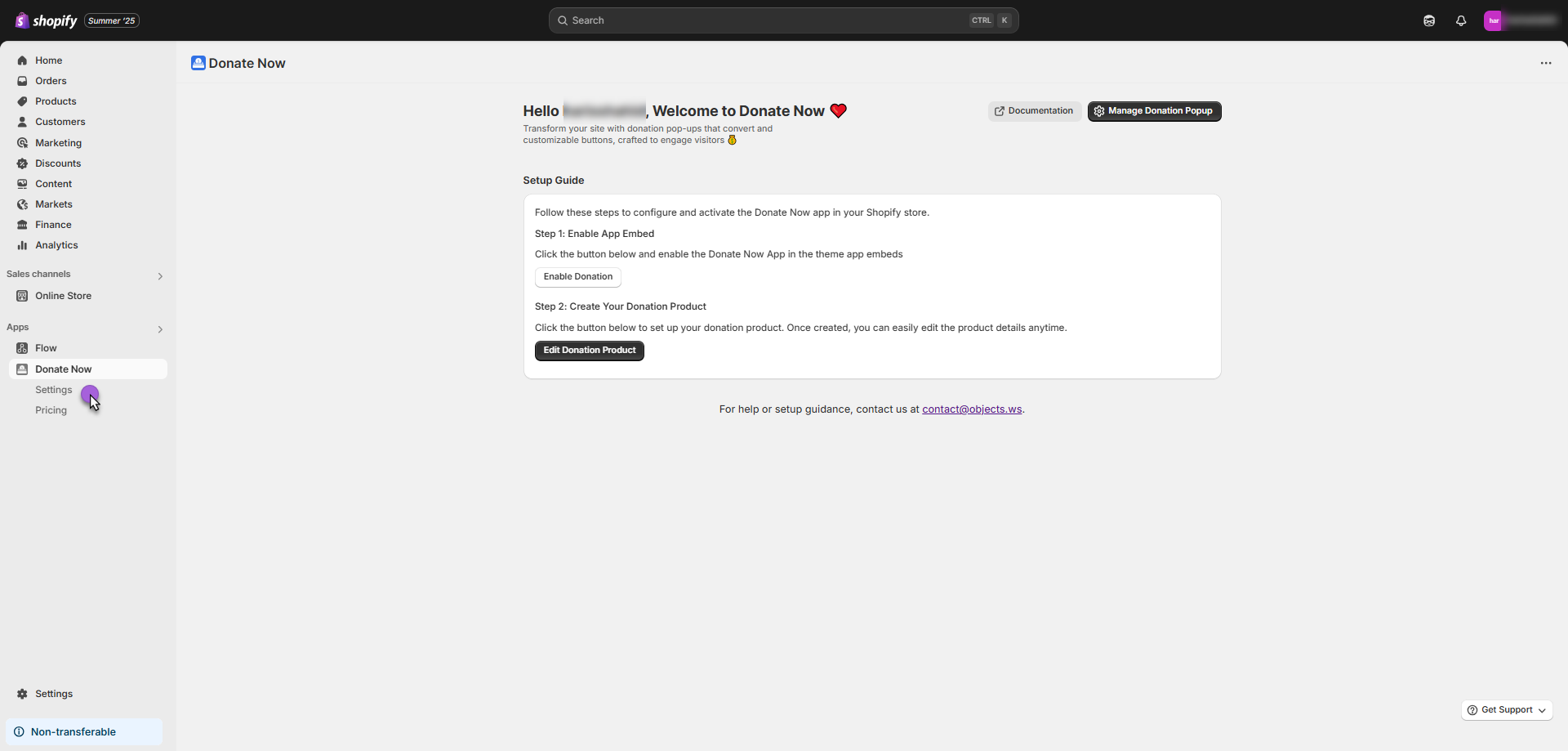Image resolution: width=1568 pixels, height=751 pixels.
Task: Click the Donate Now sidebar app icon
Action: tap(22, 369)
